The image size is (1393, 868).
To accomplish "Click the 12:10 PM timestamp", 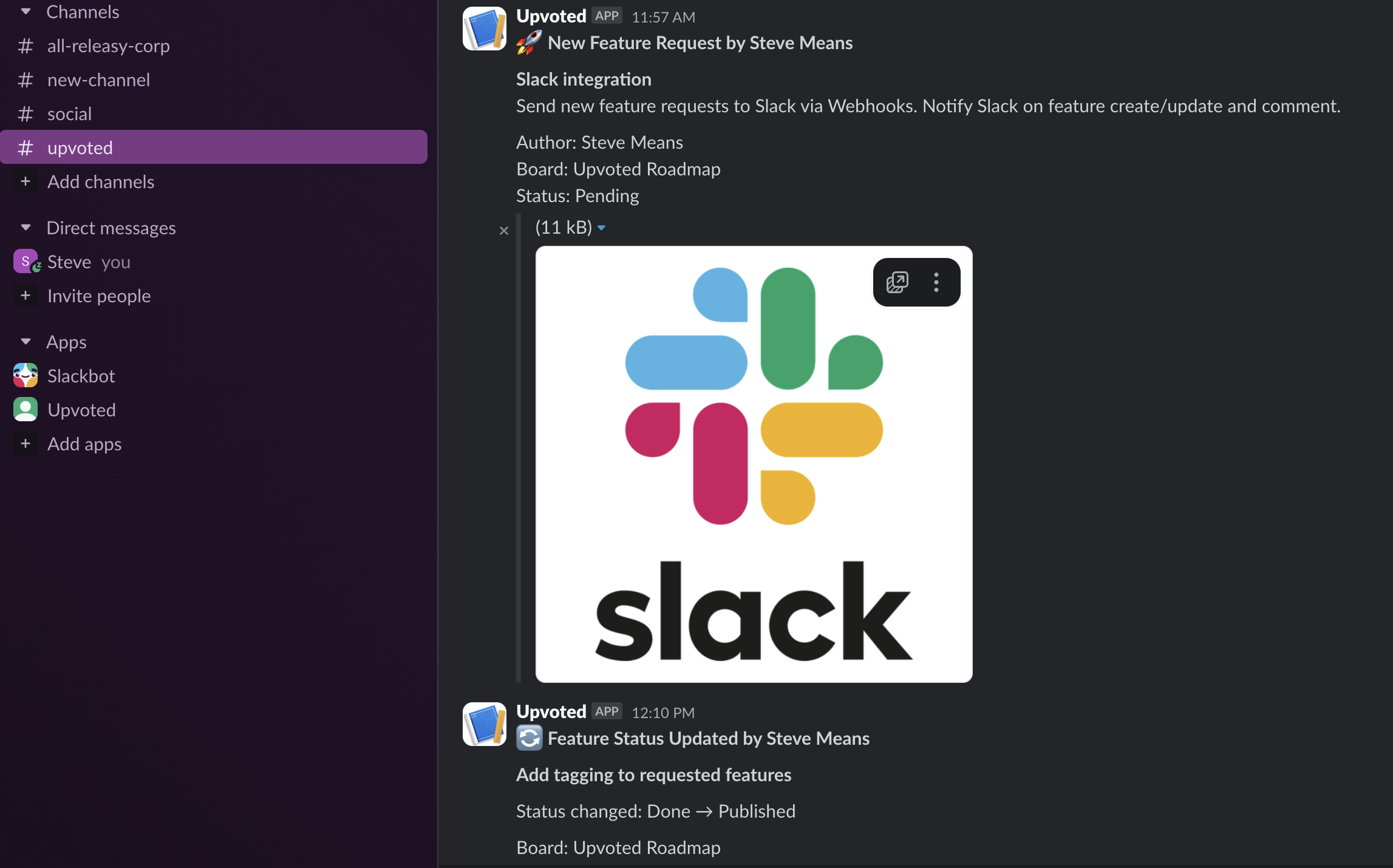I will [663, 713].
